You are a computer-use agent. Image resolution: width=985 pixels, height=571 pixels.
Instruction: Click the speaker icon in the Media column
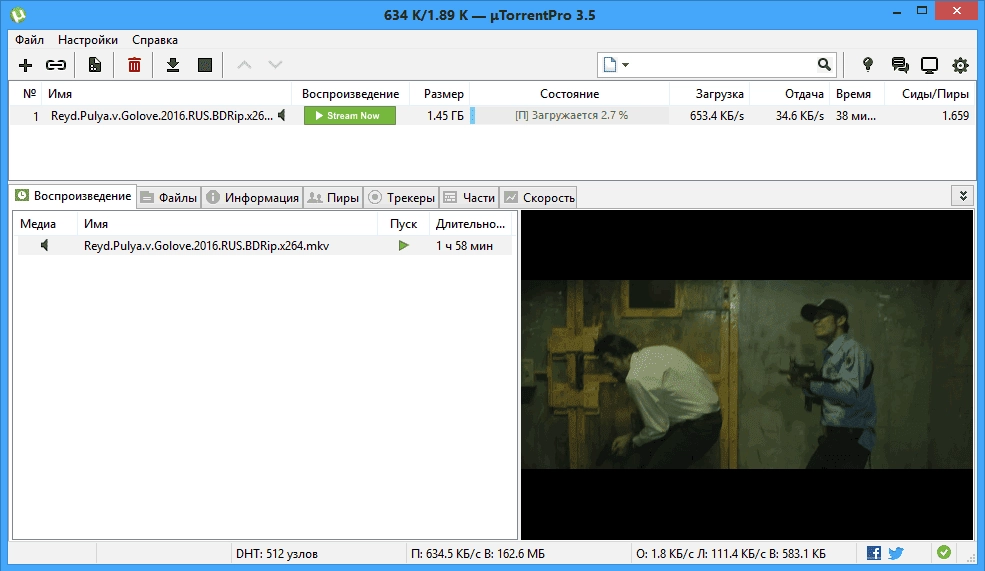point(45,246)
